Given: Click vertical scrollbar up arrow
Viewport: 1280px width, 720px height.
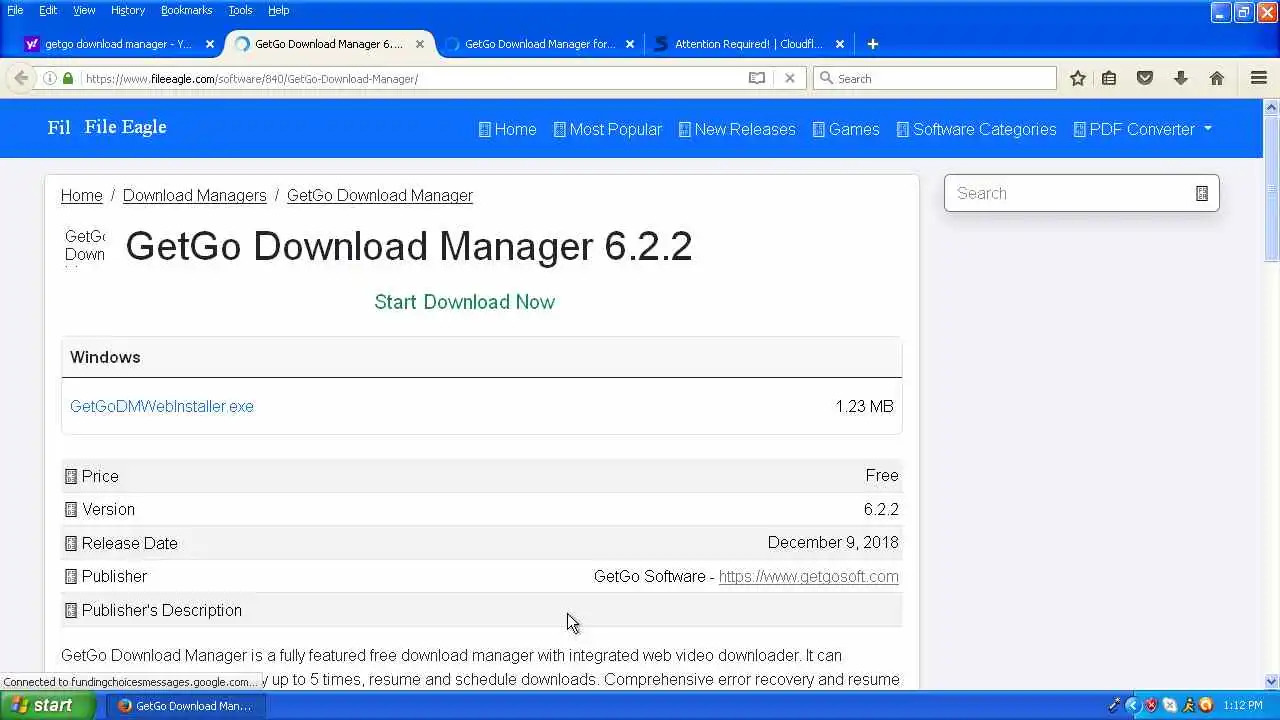Looking at the screenshot, I should [x=1271, y=106].
